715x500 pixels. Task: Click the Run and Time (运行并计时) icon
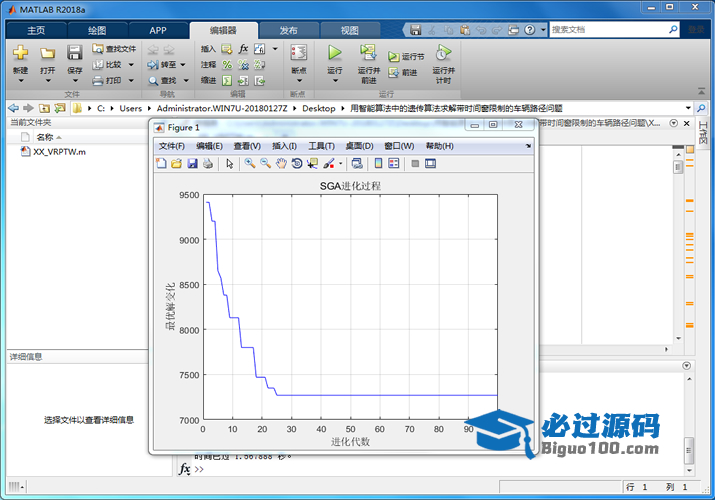point(443,54)
